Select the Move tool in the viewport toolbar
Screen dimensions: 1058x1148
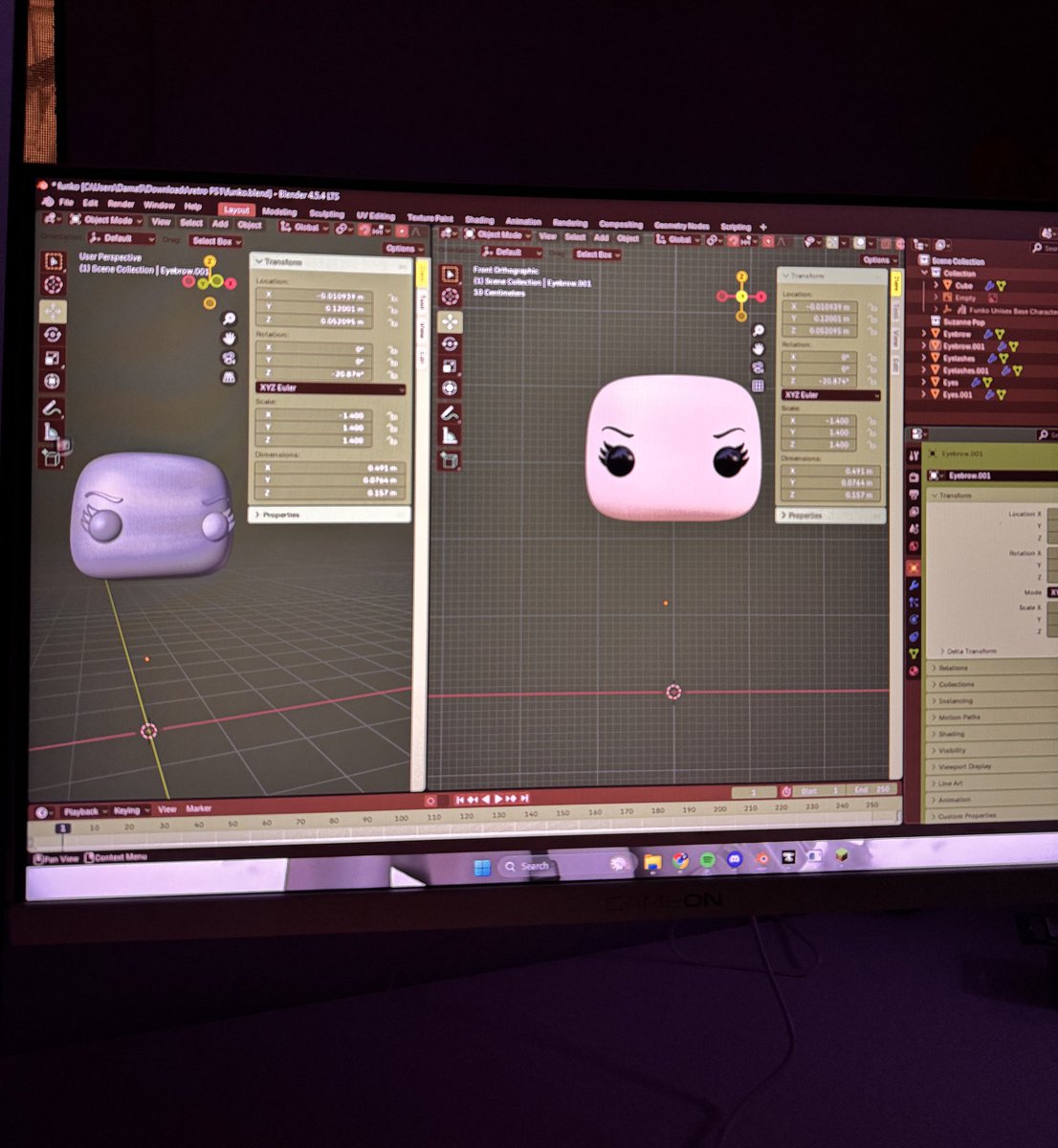[x=53, y=311]
